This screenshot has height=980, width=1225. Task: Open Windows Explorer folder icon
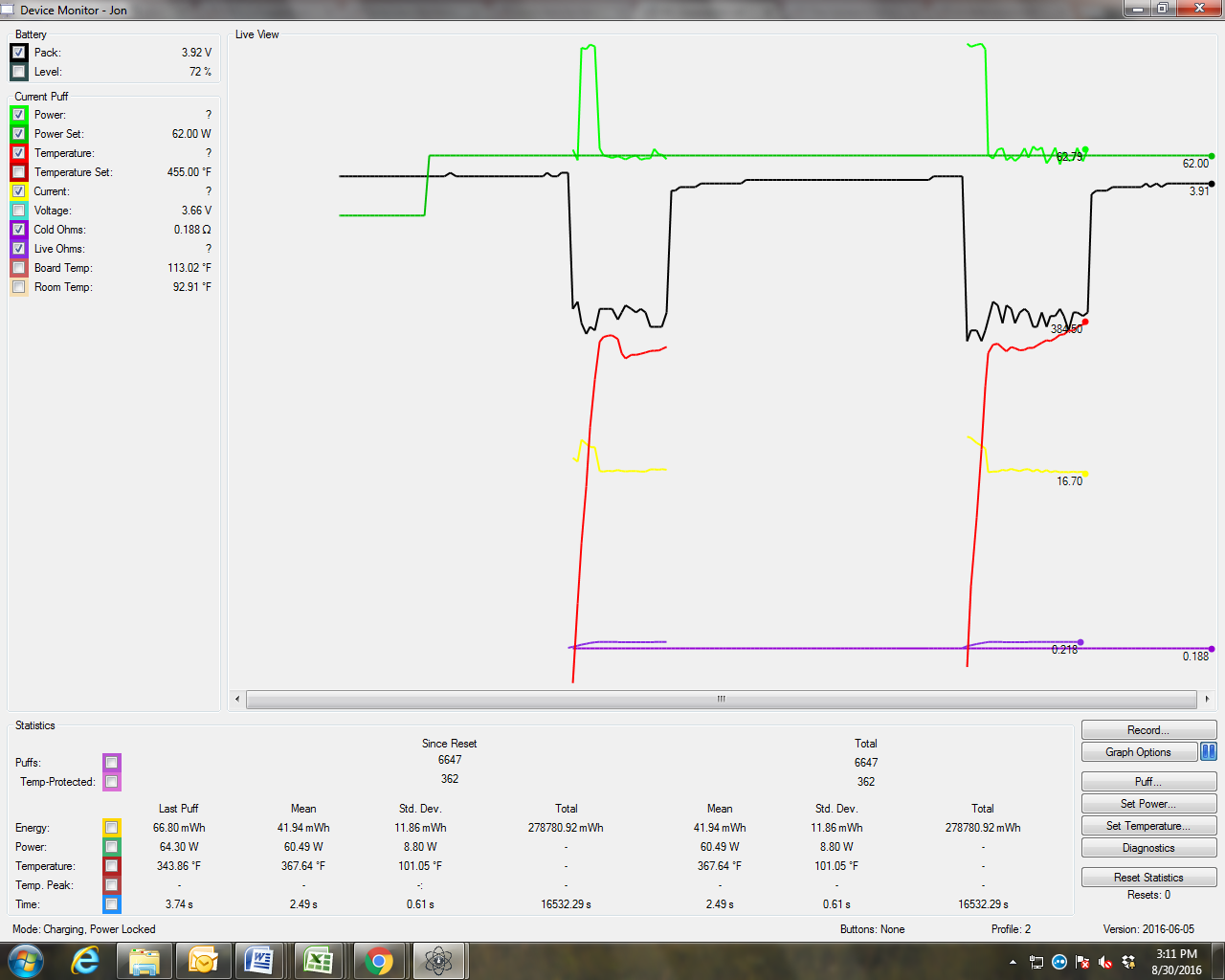click(x=145, y=960)
